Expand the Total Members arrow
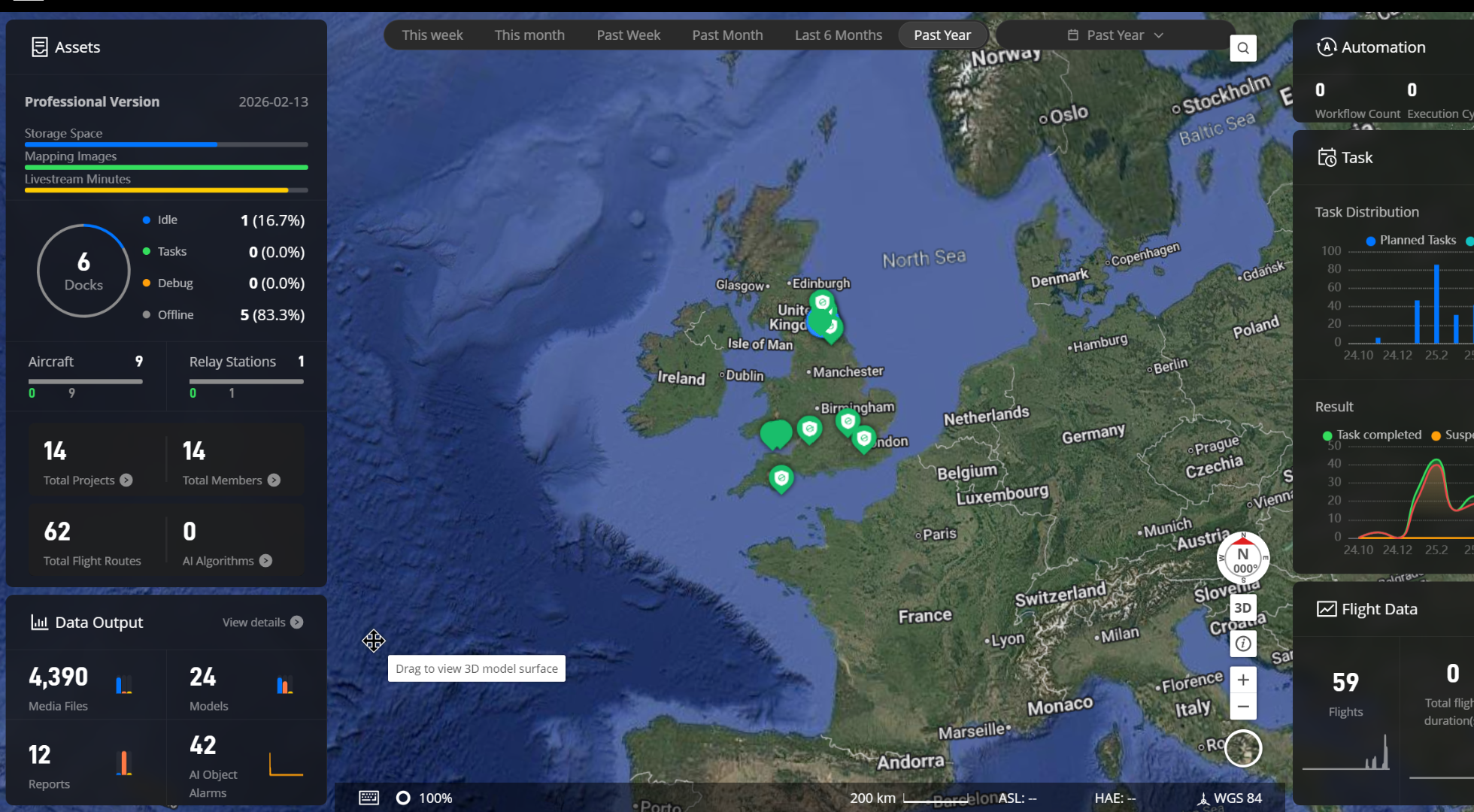 (274, 480)
